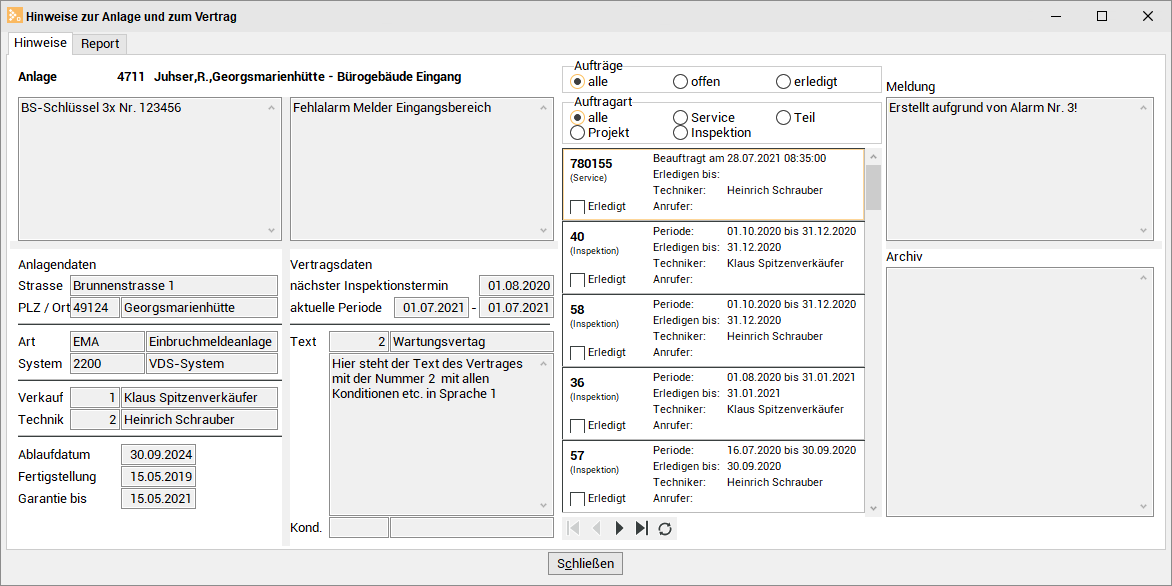Viewport: 1172px width, 586px height.
Task: Click order list scrollbar thumb
Action: click(872, 187)
